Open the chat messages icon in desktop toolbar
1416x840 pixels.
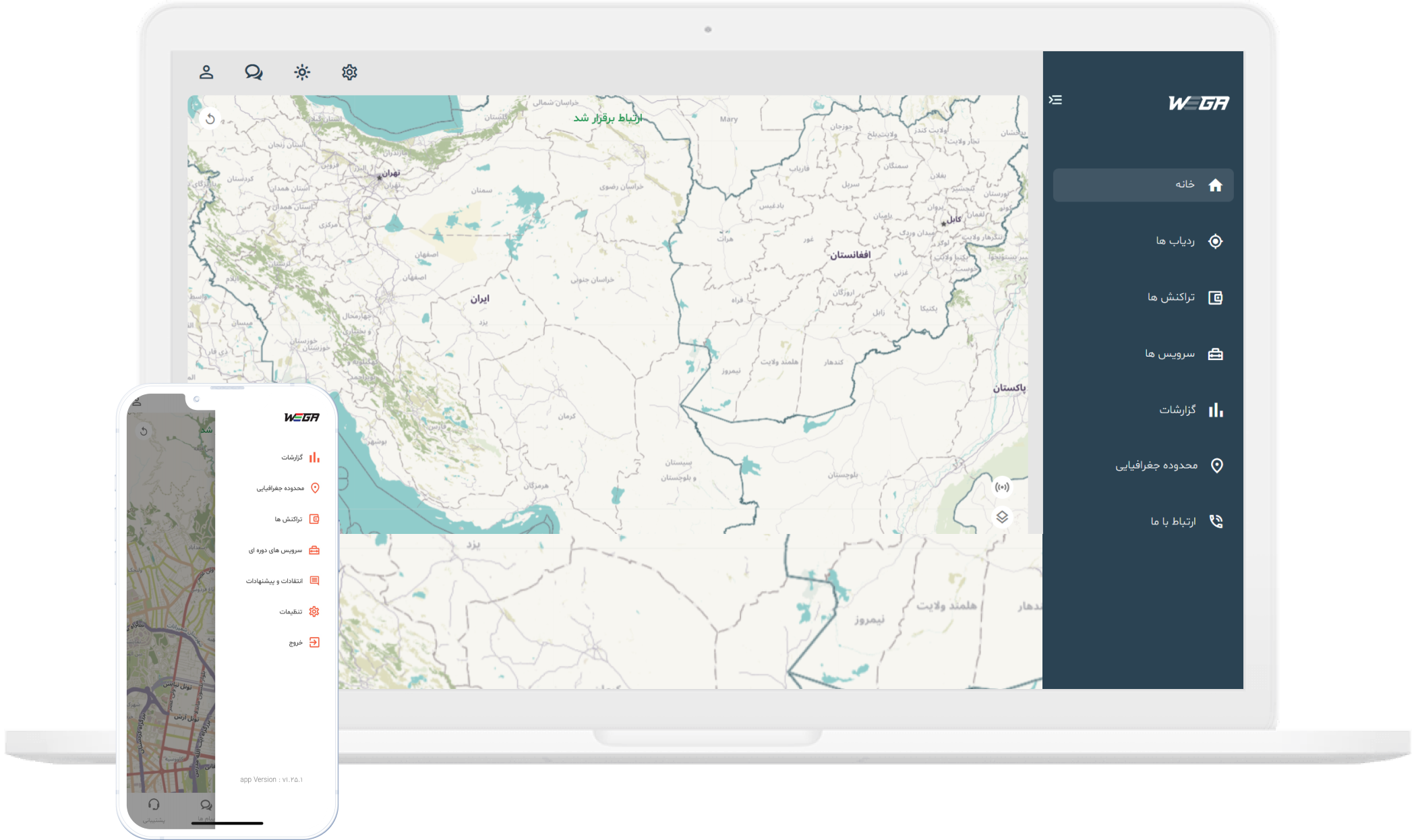(254, 72)
